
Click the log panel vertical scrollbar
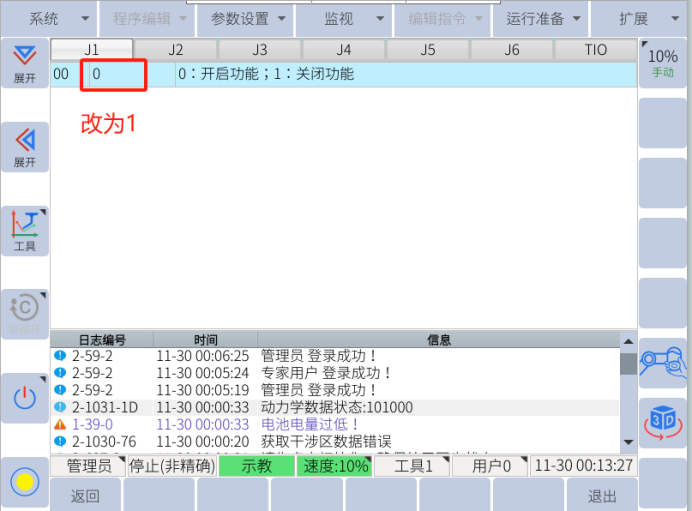point(628,397)
